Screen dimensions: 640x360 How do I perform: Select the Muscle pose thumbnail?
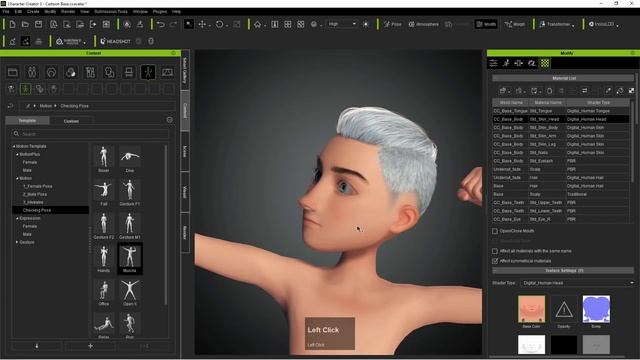click(130, 259)
